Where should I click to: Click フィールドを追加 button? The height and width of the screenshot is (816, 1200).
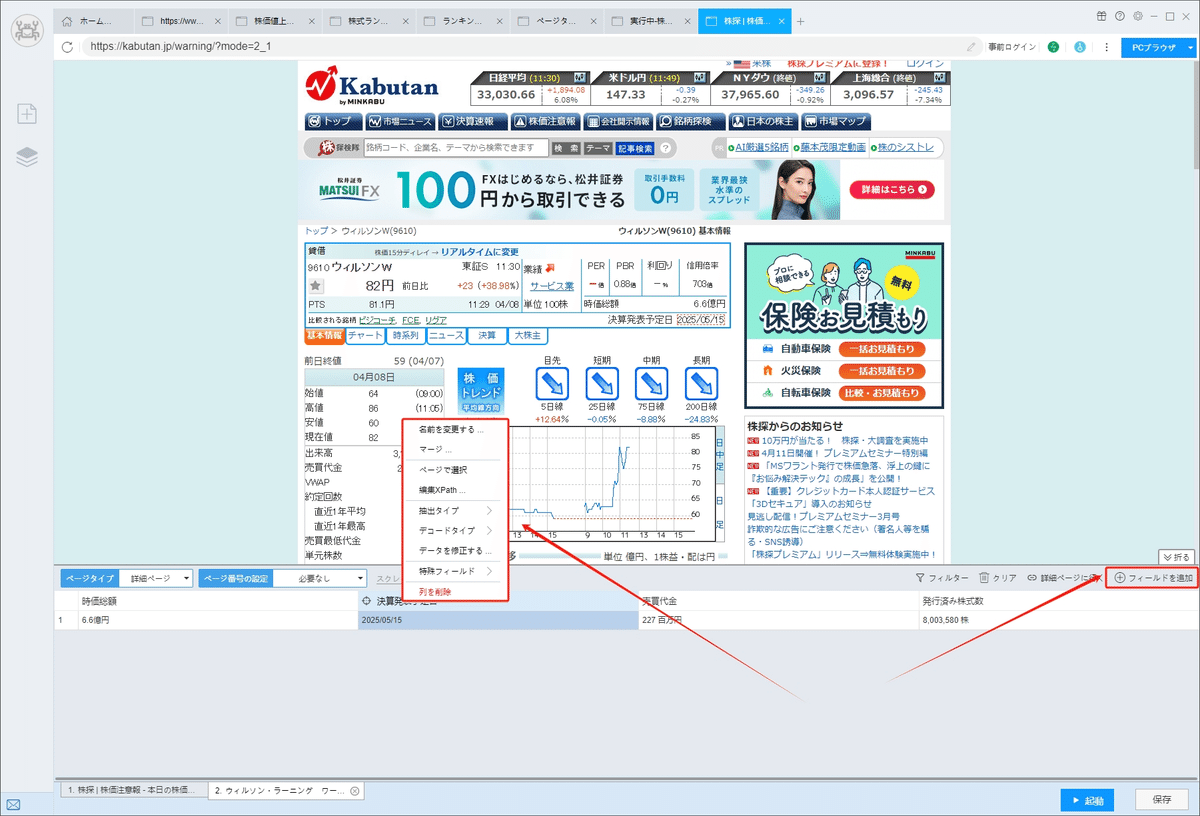point(1151,578)
